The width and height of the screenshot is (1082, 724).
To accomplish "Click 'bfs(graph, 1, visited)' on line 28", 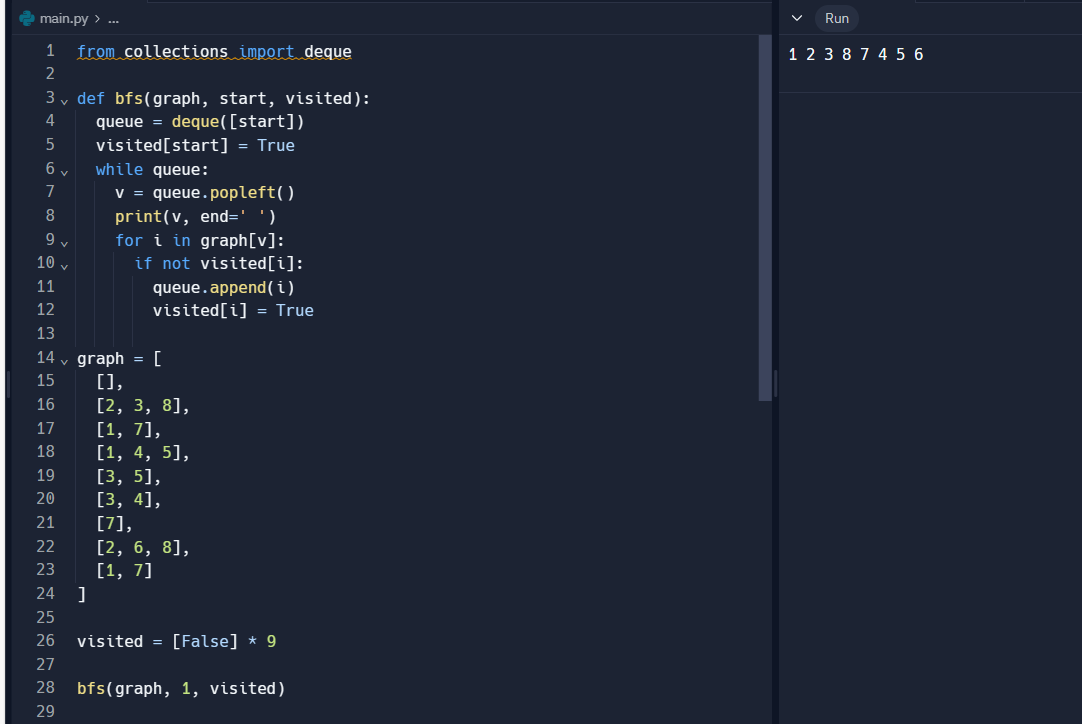I will click(181, 688).
